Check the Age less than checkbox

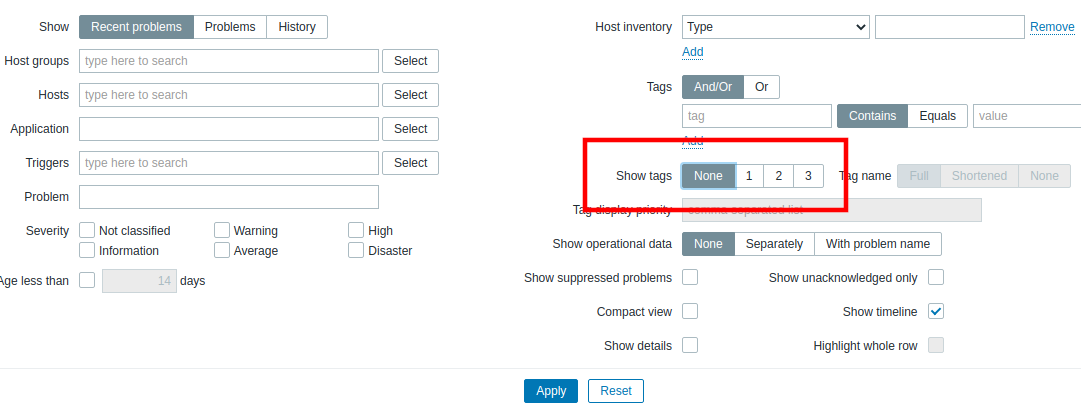click(87, 281)
